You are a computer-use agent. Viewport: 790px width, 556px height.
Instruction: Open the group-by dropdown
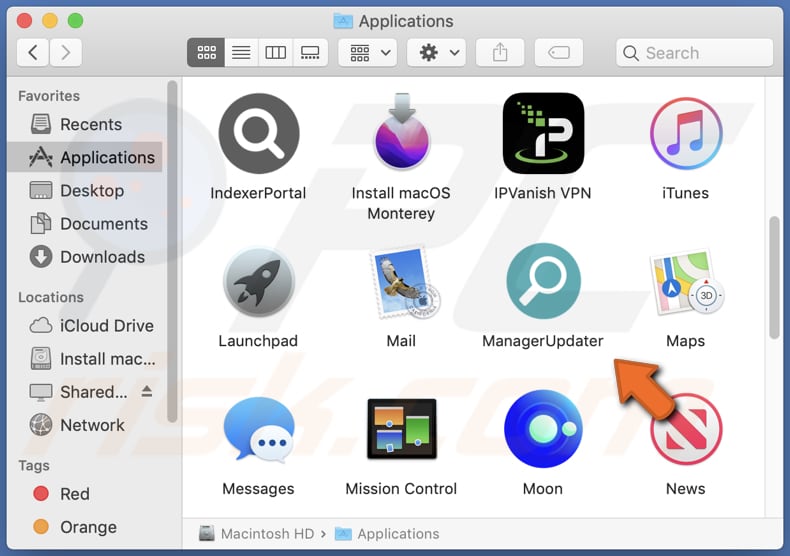[x=368, y=52]
